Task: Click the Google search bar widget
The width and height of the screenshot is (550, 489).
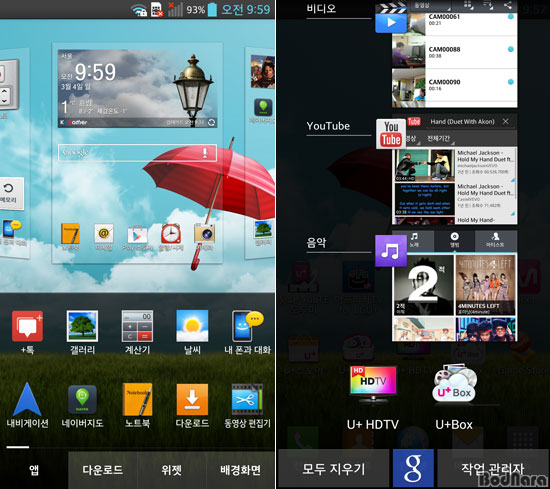Action: pos(137,153)
